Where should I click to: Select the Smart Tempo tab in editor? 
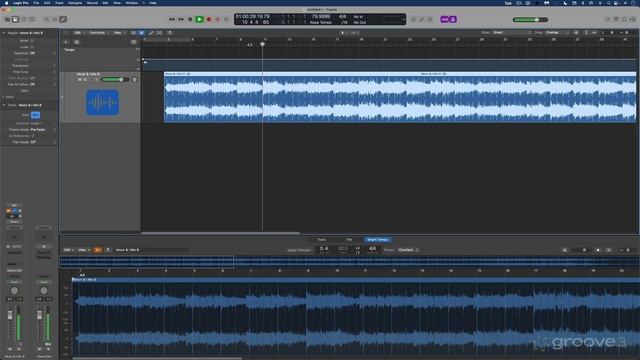pos(377,240)
